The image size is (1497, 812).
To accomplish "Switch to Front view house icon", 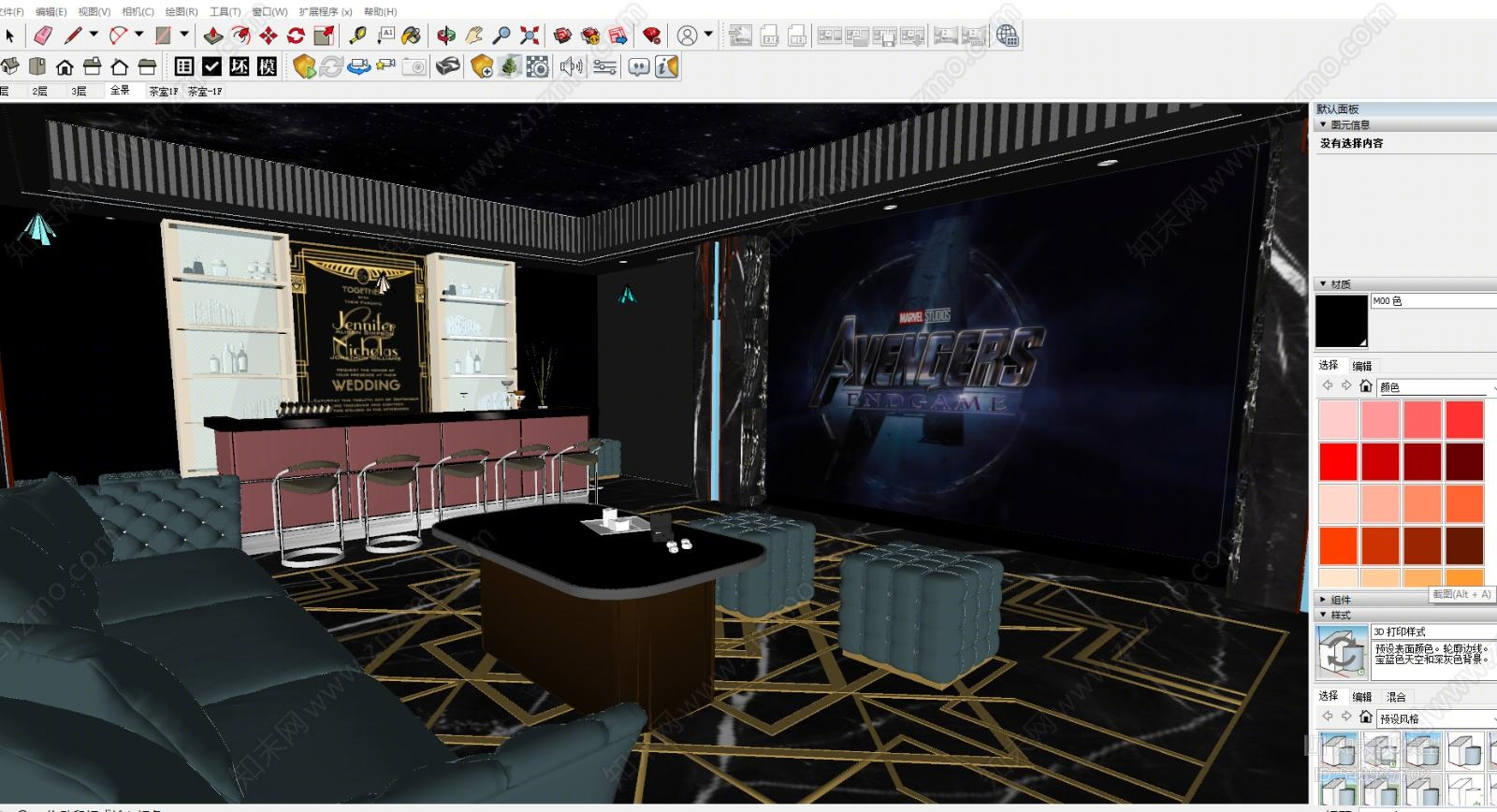I will click(65, 66).
